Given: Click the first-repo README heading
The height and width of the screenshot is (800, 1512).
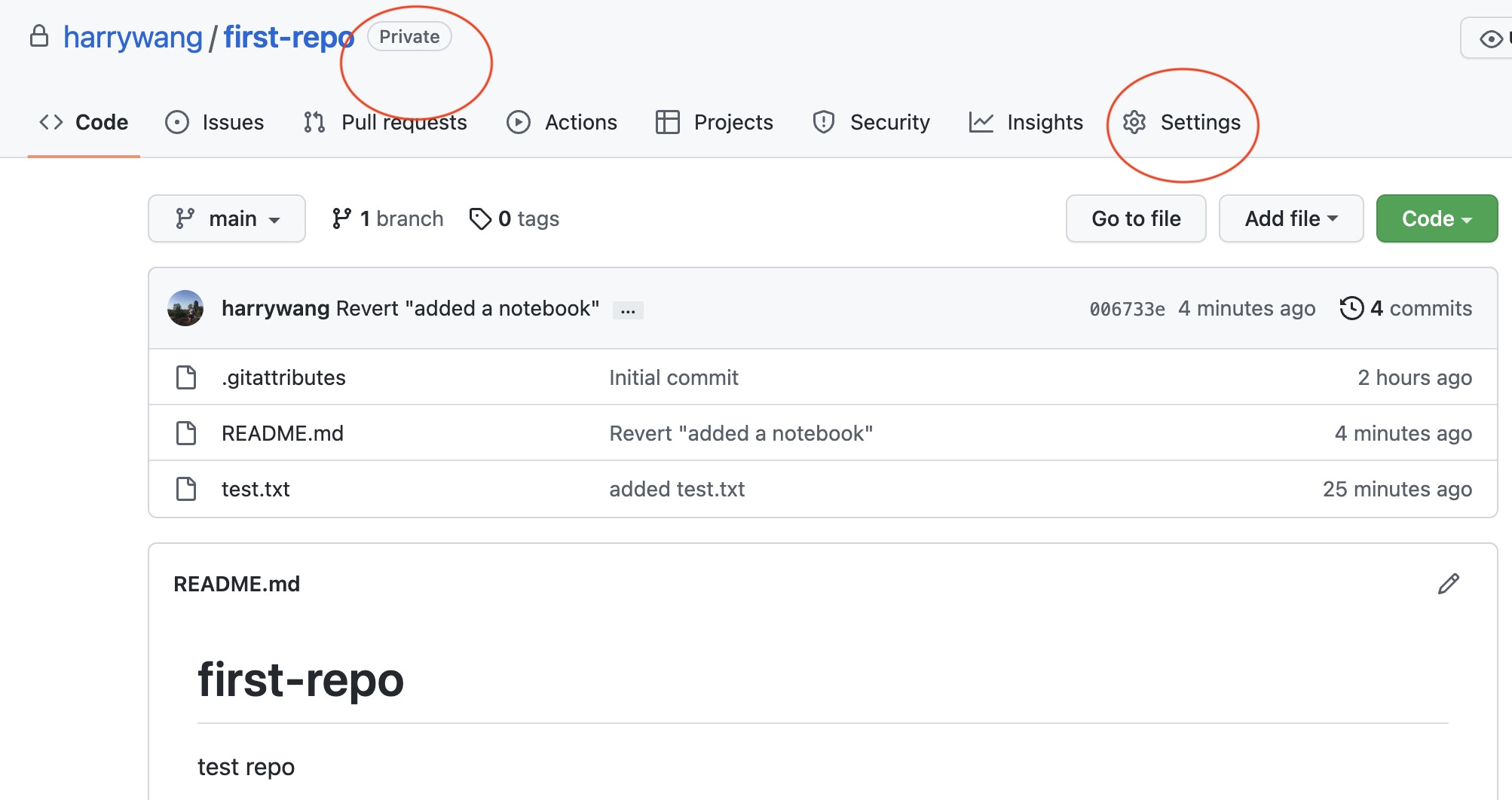Looking at the screenshot, I should coord(301,679).
